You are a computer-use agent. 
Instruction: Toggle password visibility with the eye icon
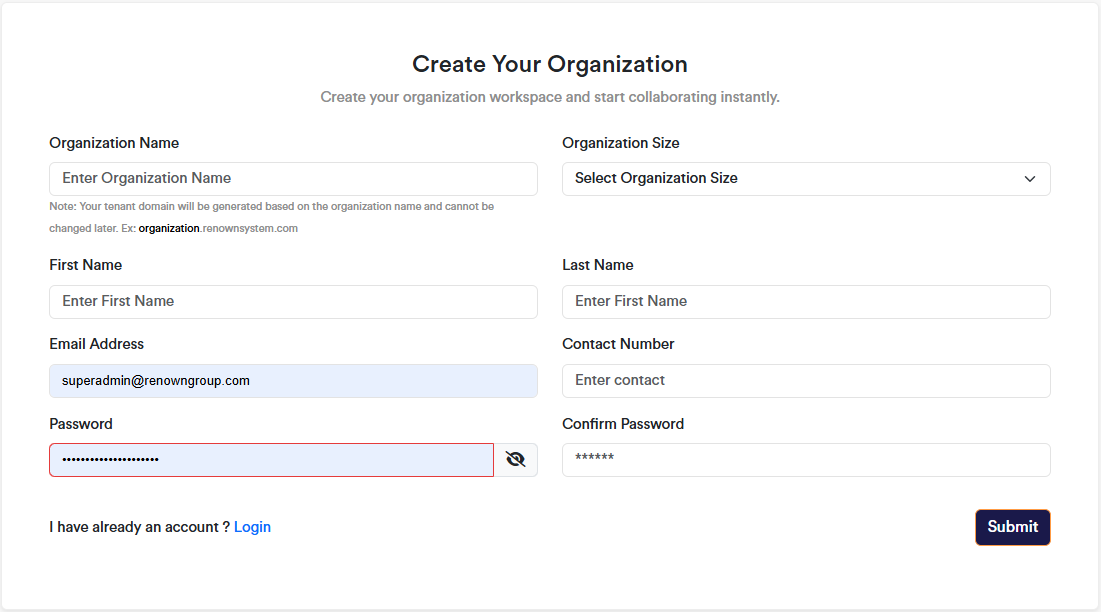click(x=515, y=460)
